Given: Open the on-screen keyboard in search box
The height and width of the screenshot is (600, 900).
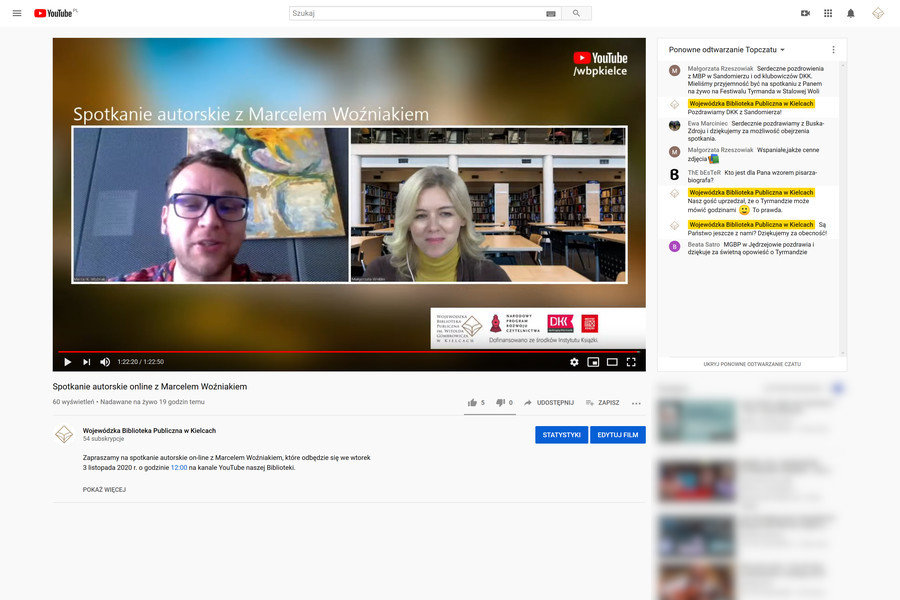Looking at the screenshot, I should (551, 14).
